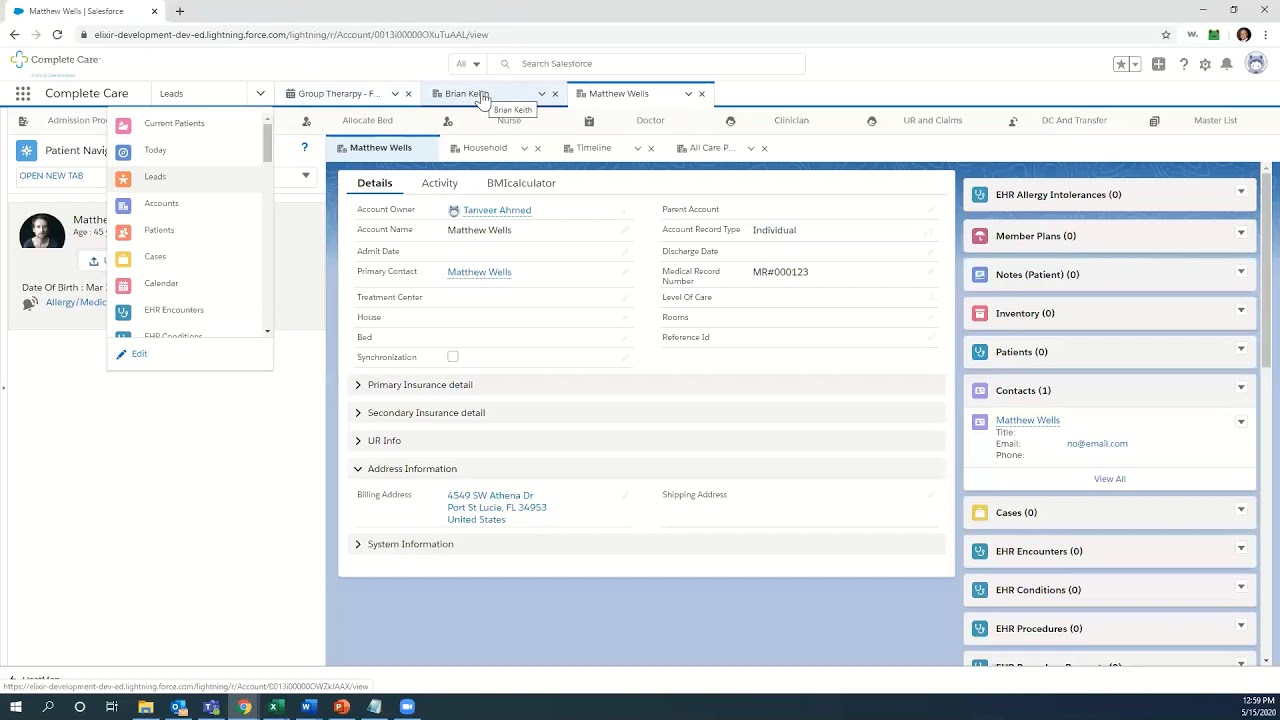The image size is (1280, 720).
Task: Open Excel from Windows taskbar
Action: point(275,707)
